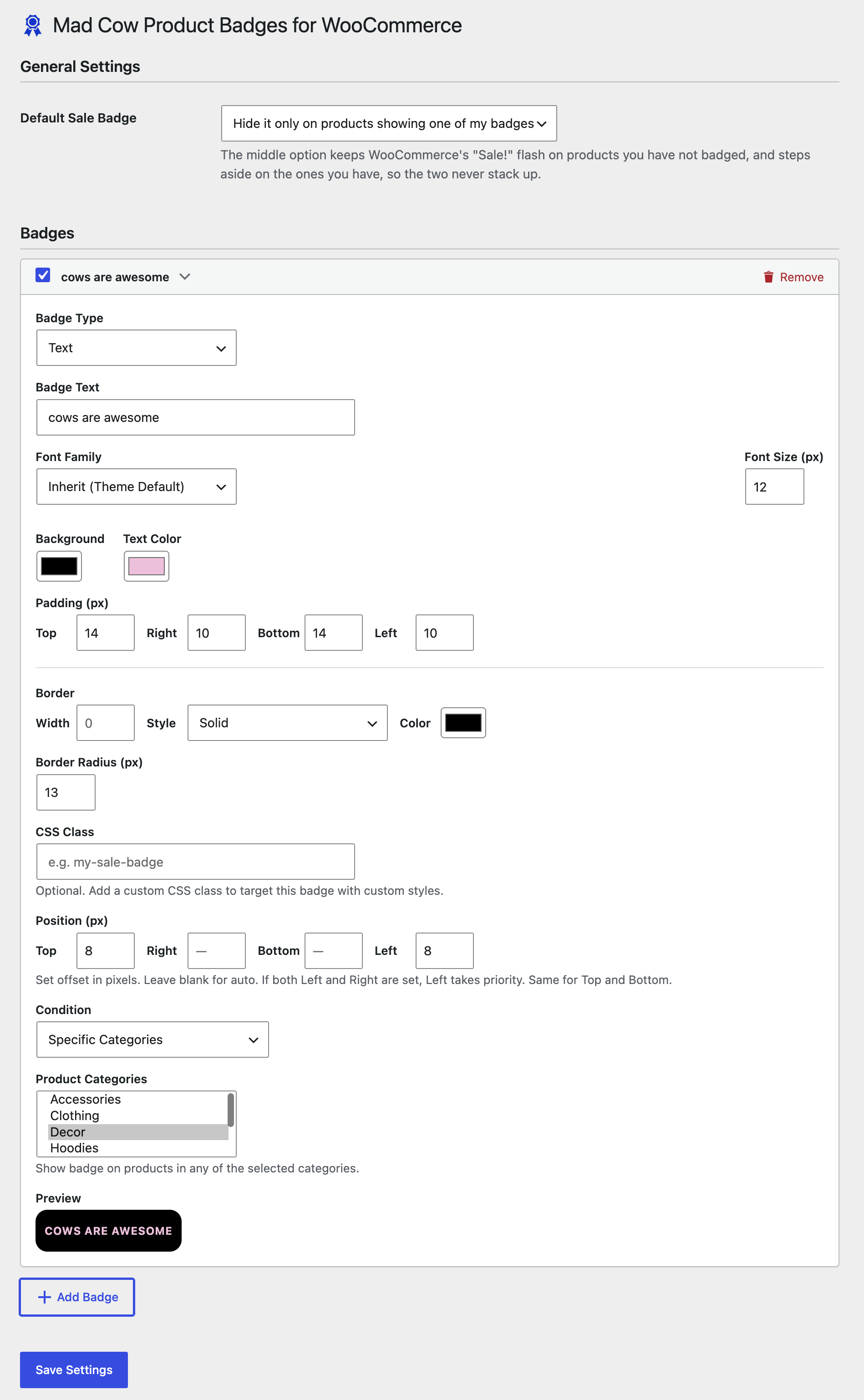
Task: Open the Text Color picker
Action: click(x=146, y=566)
